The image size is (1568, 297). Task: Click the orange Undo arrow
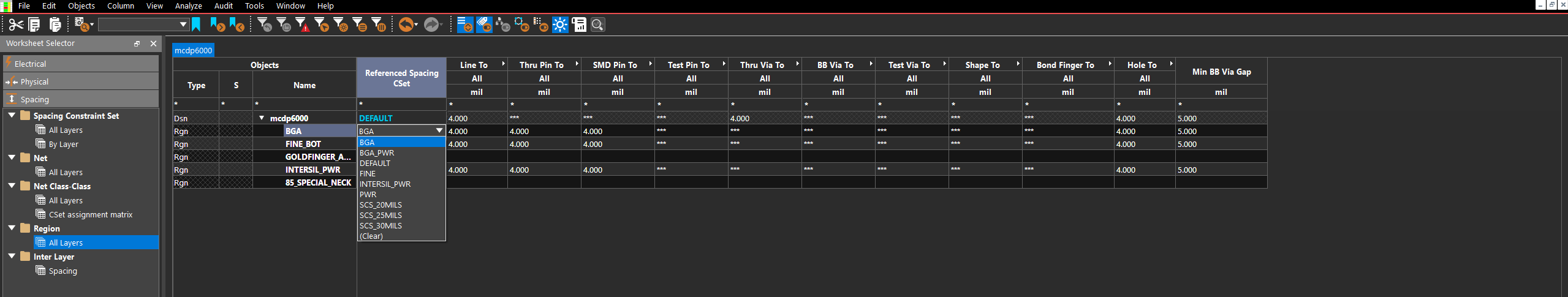[406, 24]
